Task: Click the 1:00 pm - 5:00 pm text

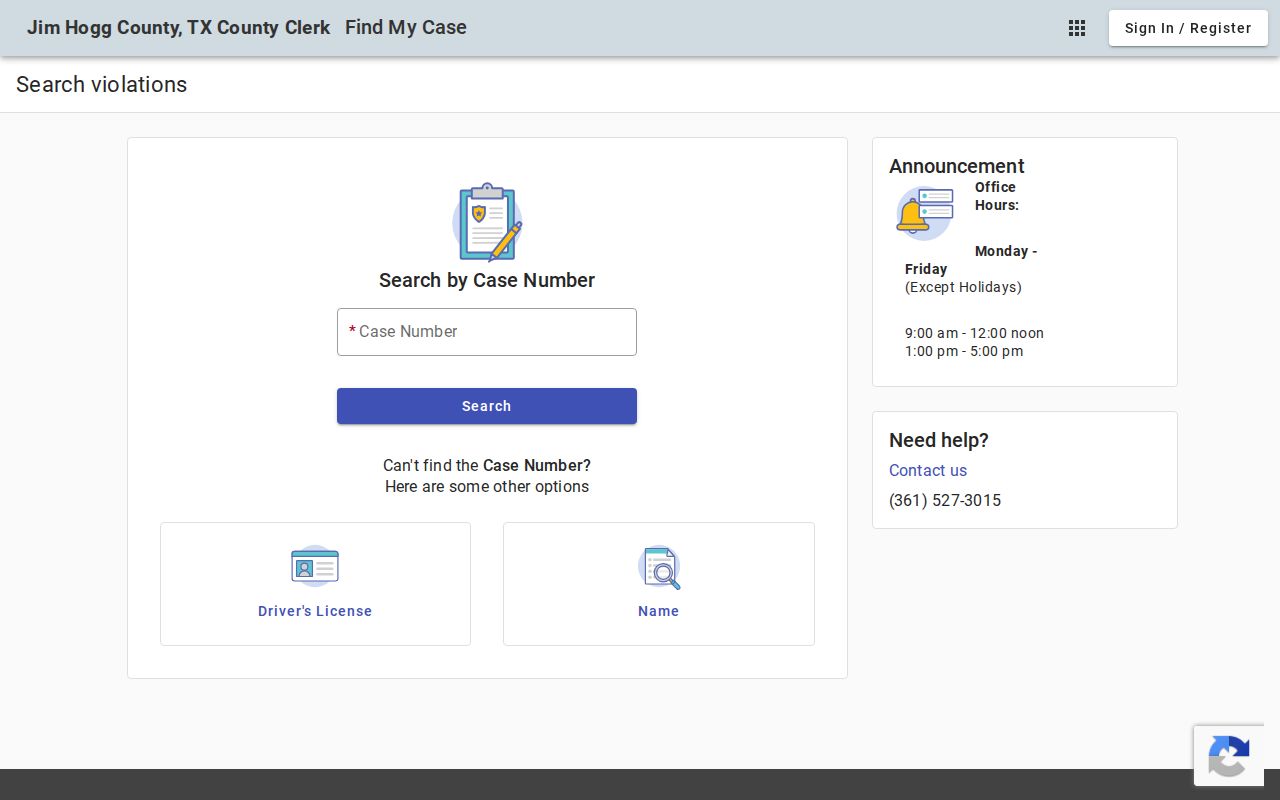Action: tap(964, 351)
